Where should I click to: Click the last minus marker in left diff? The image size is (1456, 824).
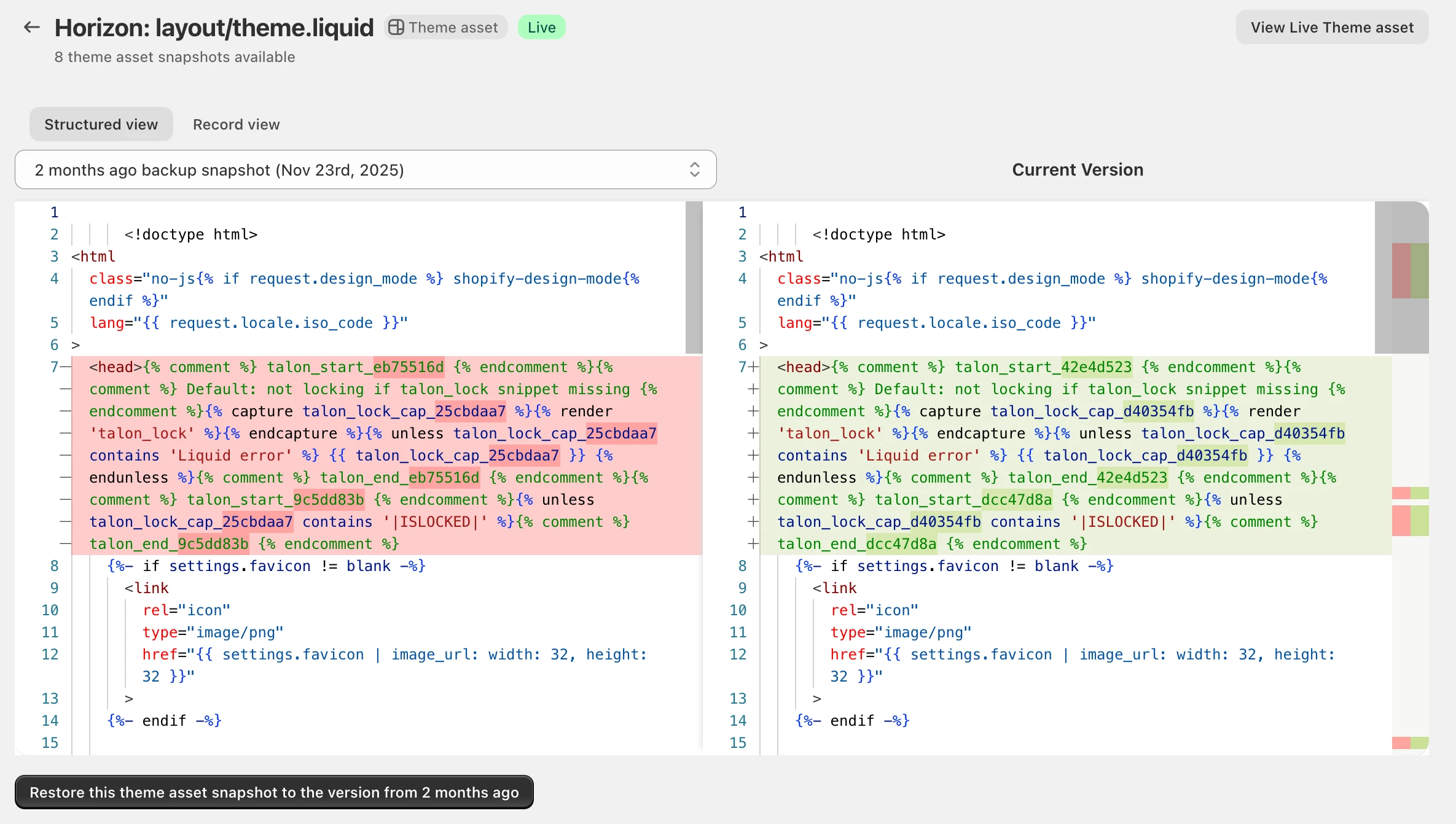[x=66, y=544]
